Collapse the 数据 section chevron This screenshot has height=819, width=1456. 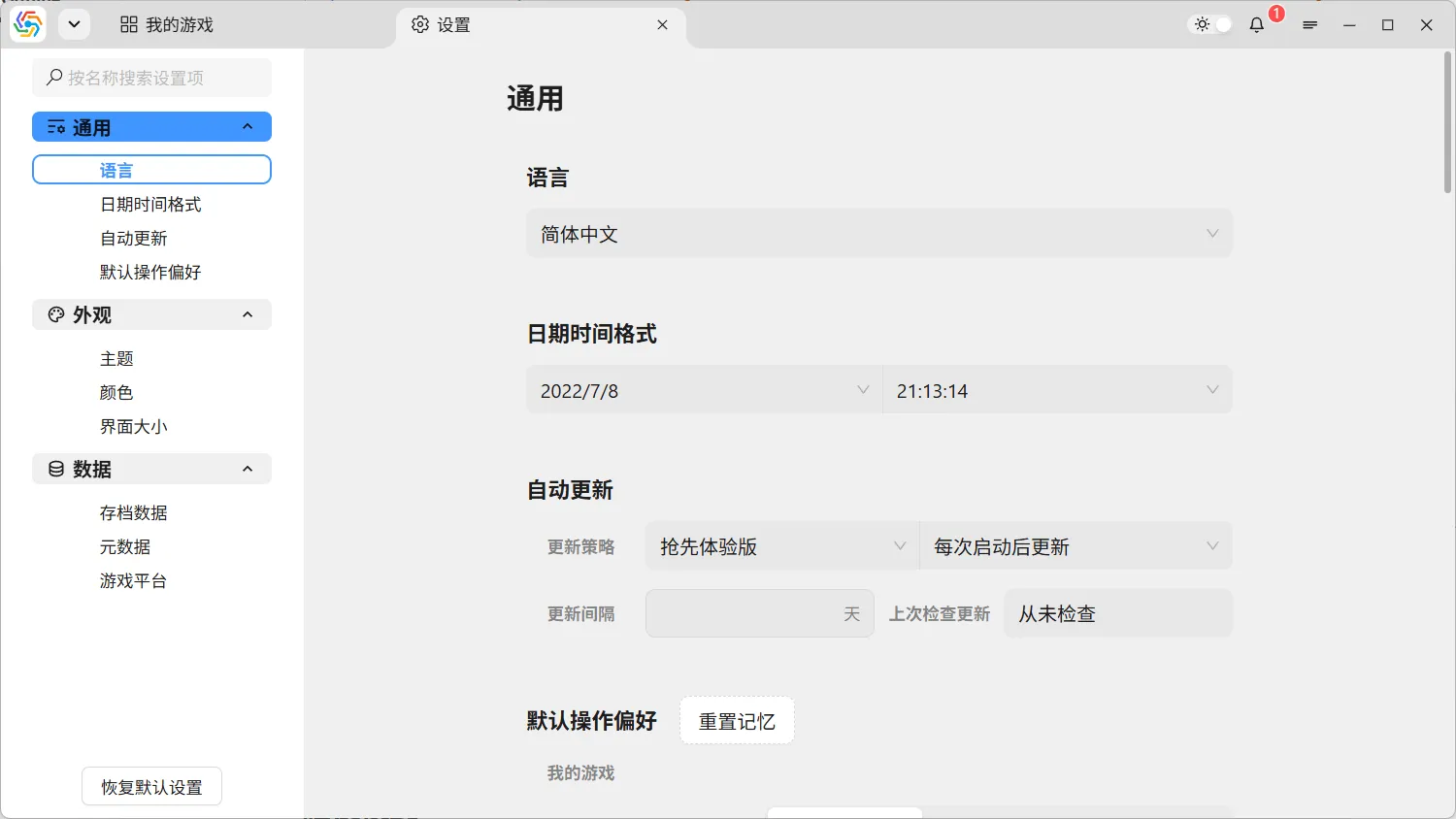[248, 469]
